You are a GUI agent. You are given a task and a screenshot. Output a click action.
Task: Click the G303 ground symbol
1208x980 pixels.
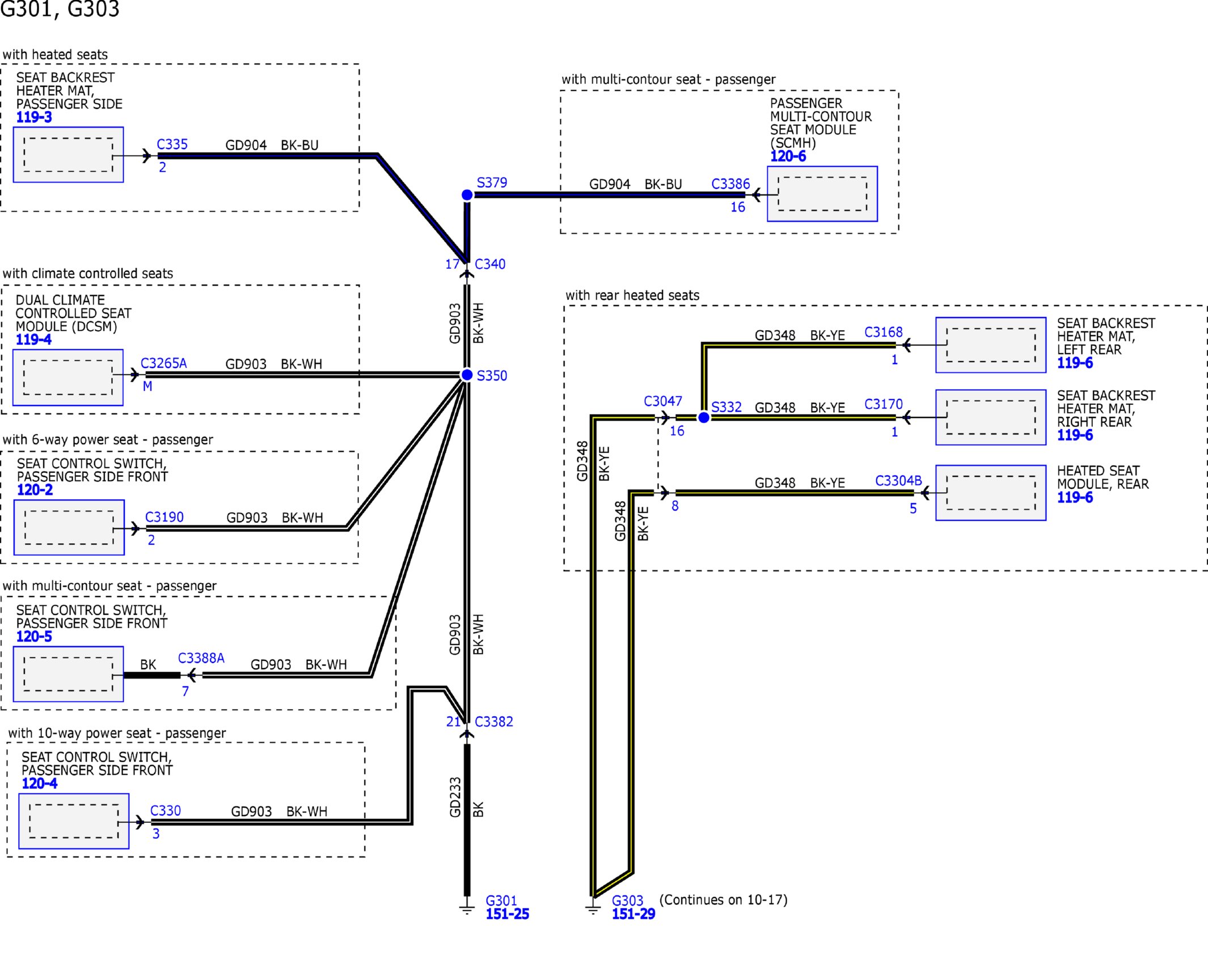tap(593, 909)
